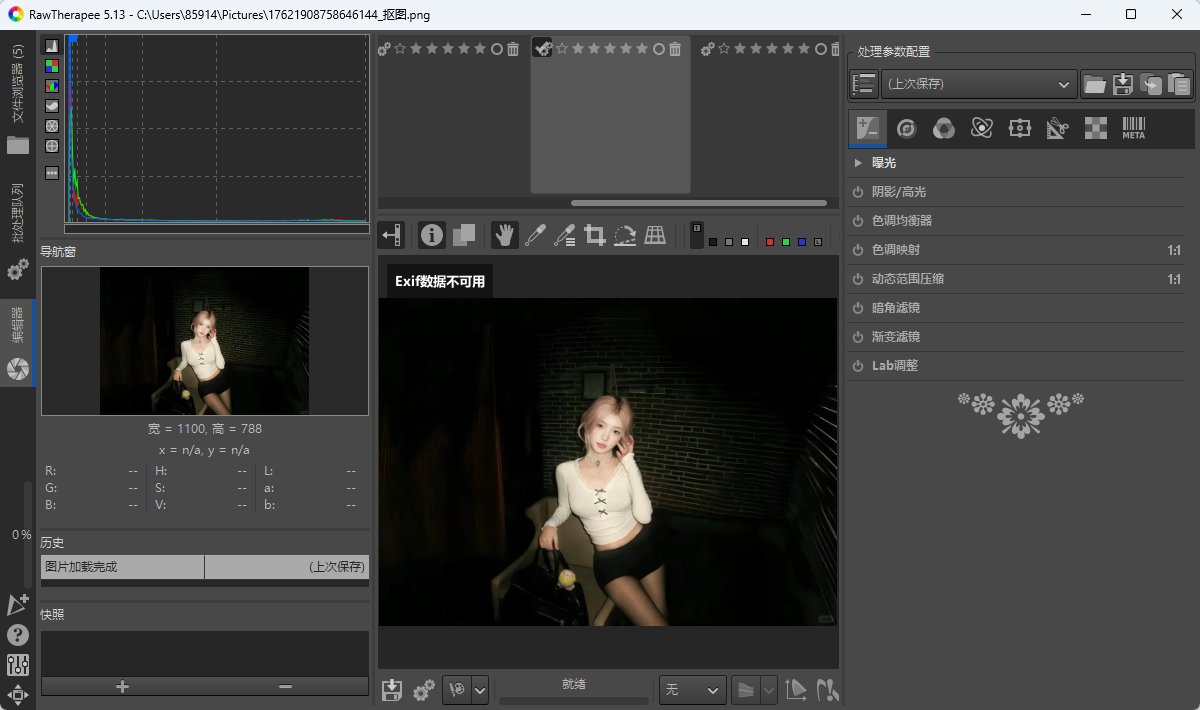Enable the Lab调整 tool

click(x=858, y=366)
